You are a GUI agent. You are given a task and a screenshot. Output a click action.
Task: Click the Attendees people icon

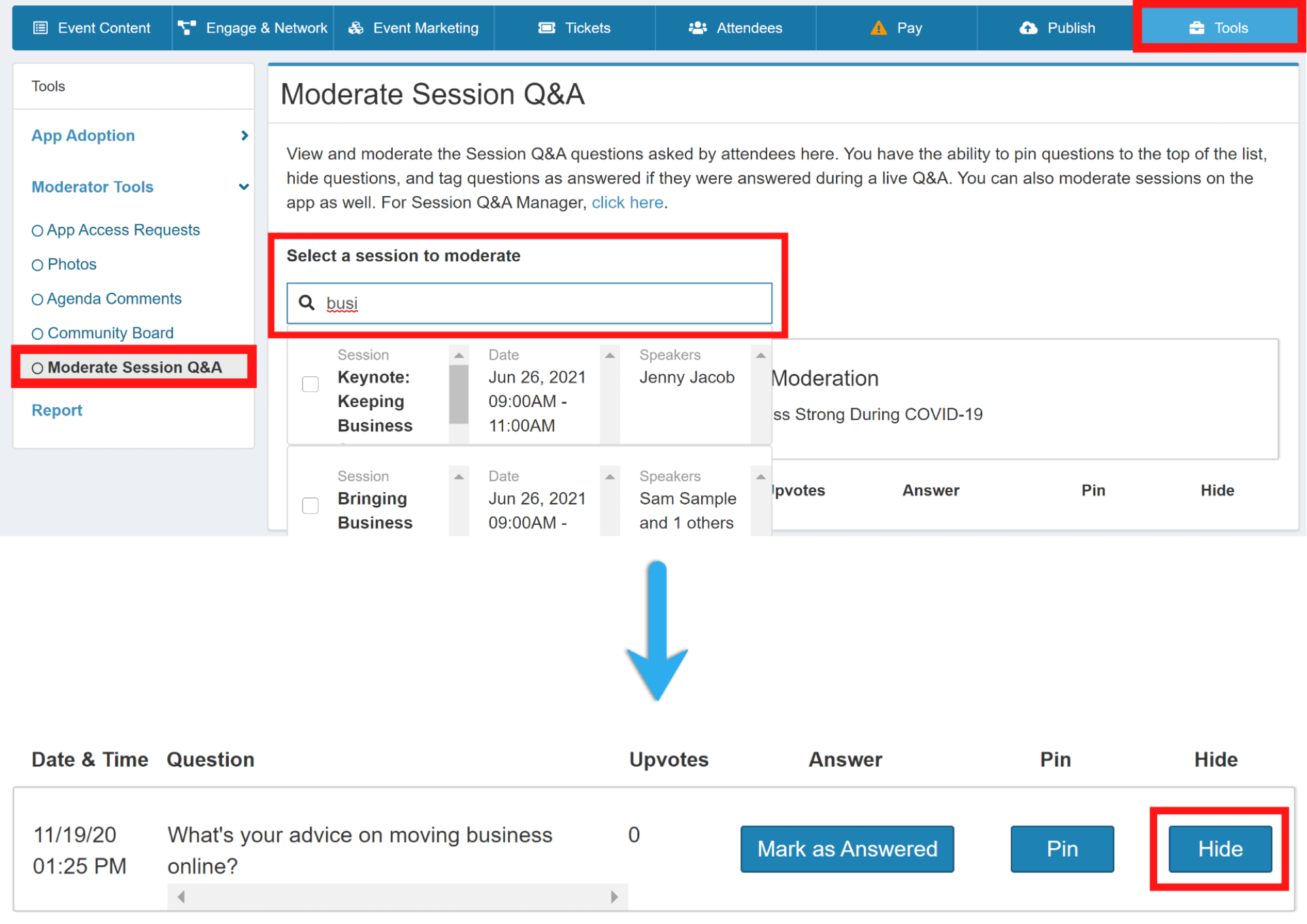coord(697,27)
